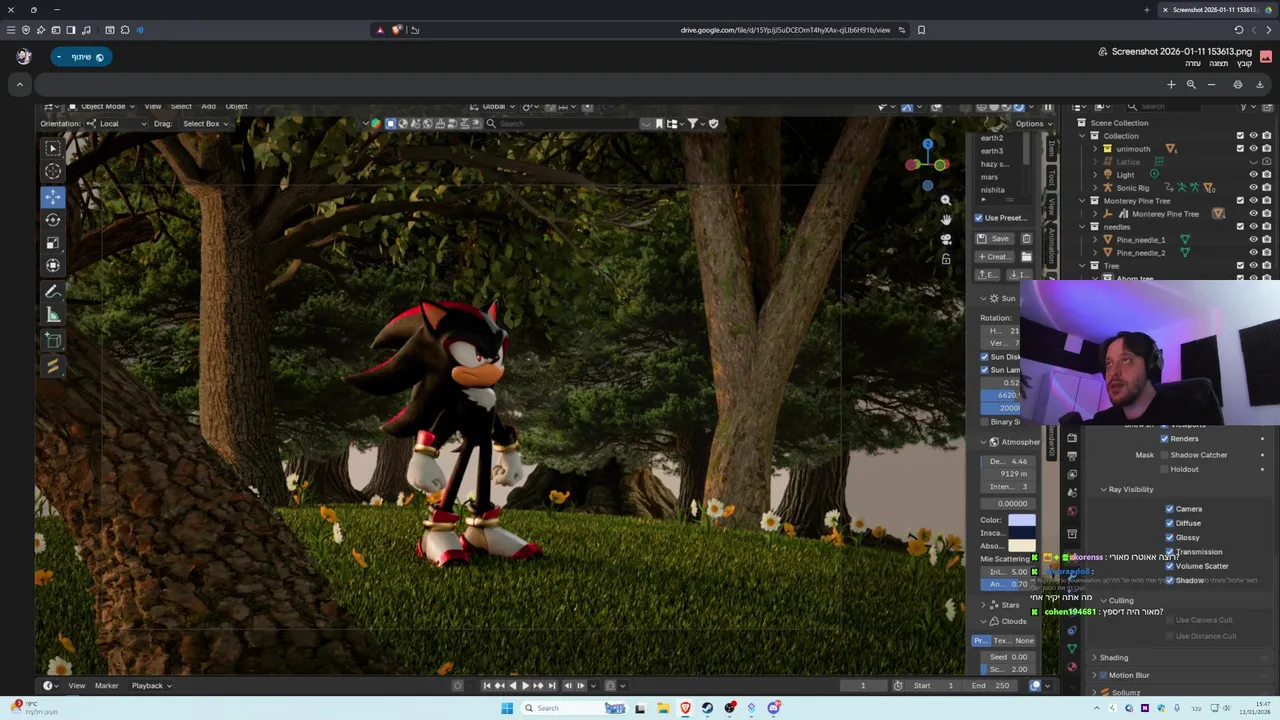Click the Google Drive download icon
The width and height of the screenshot is (1280, 720).
coord(1260,85)
